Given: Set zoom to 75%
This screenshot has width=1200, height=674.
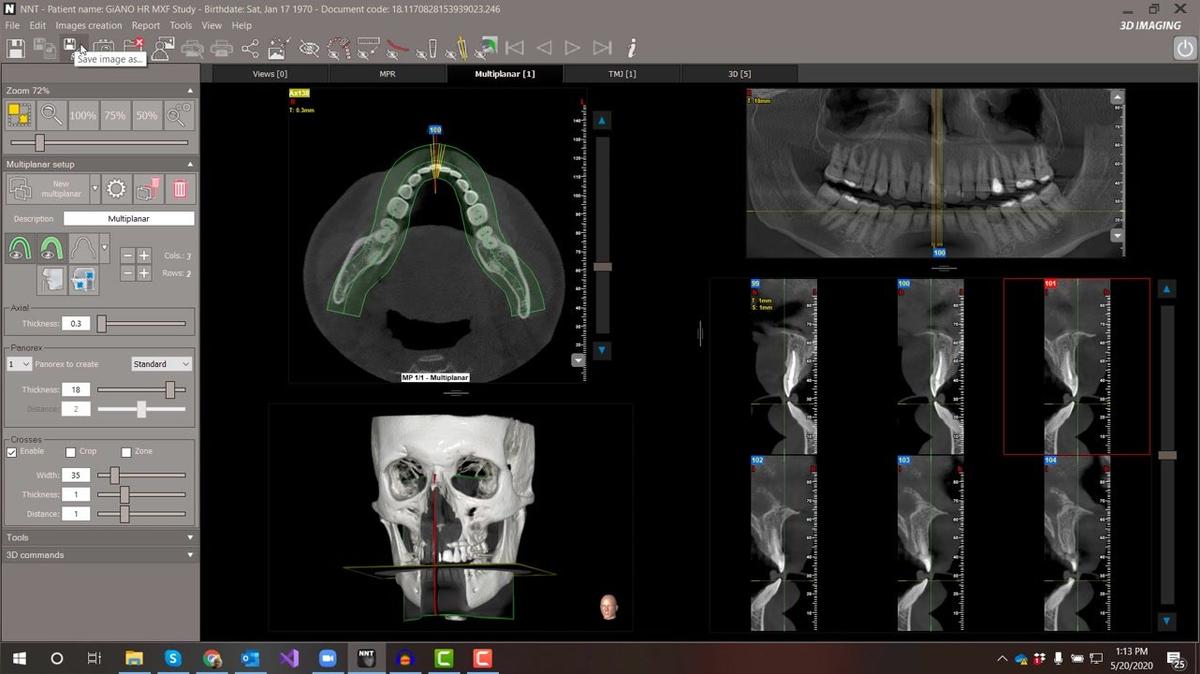Looking at the screenshot, I should click(x=115, y=115).
